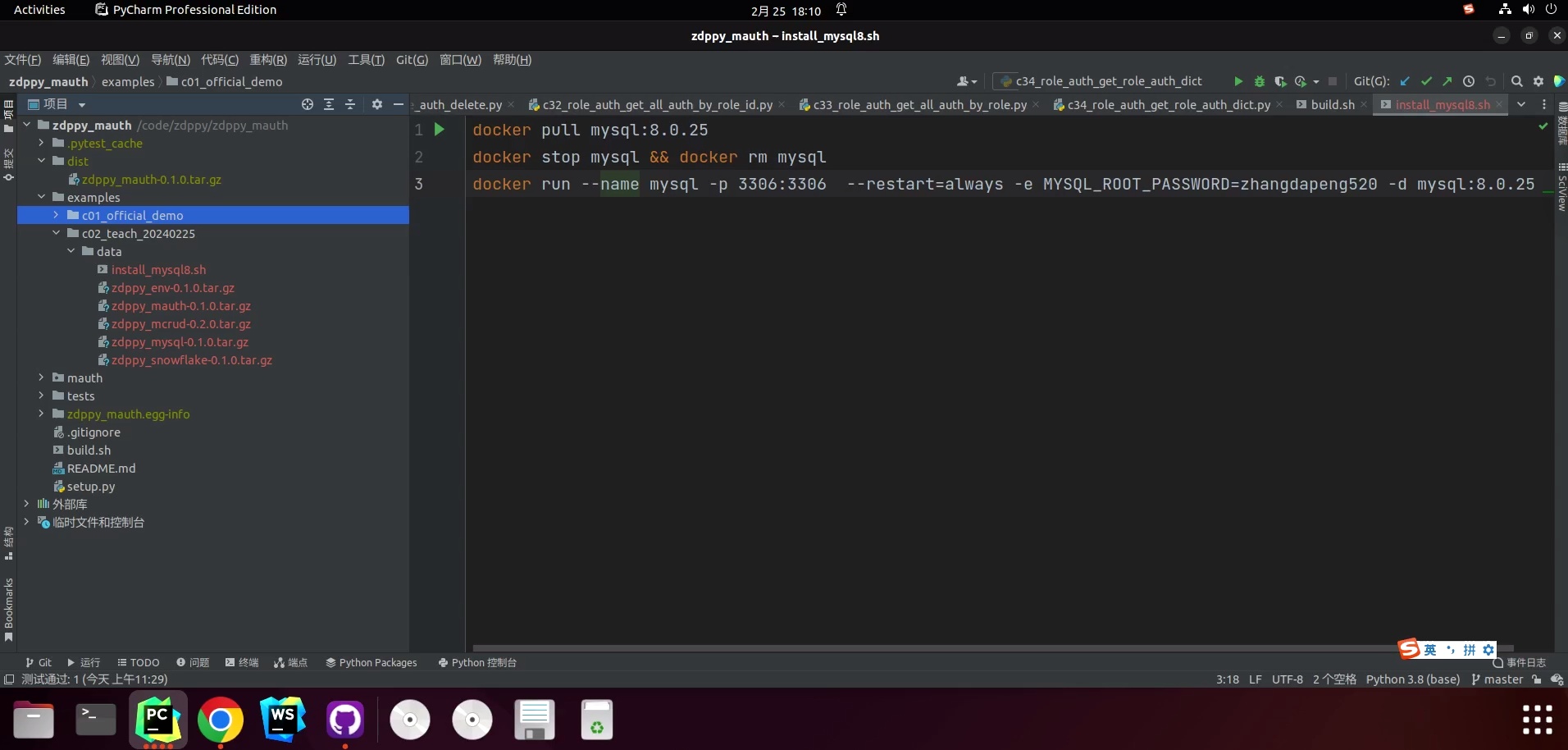Click the editor horizontal scrollbar
1568x750 pixels.
pos(902,647)
